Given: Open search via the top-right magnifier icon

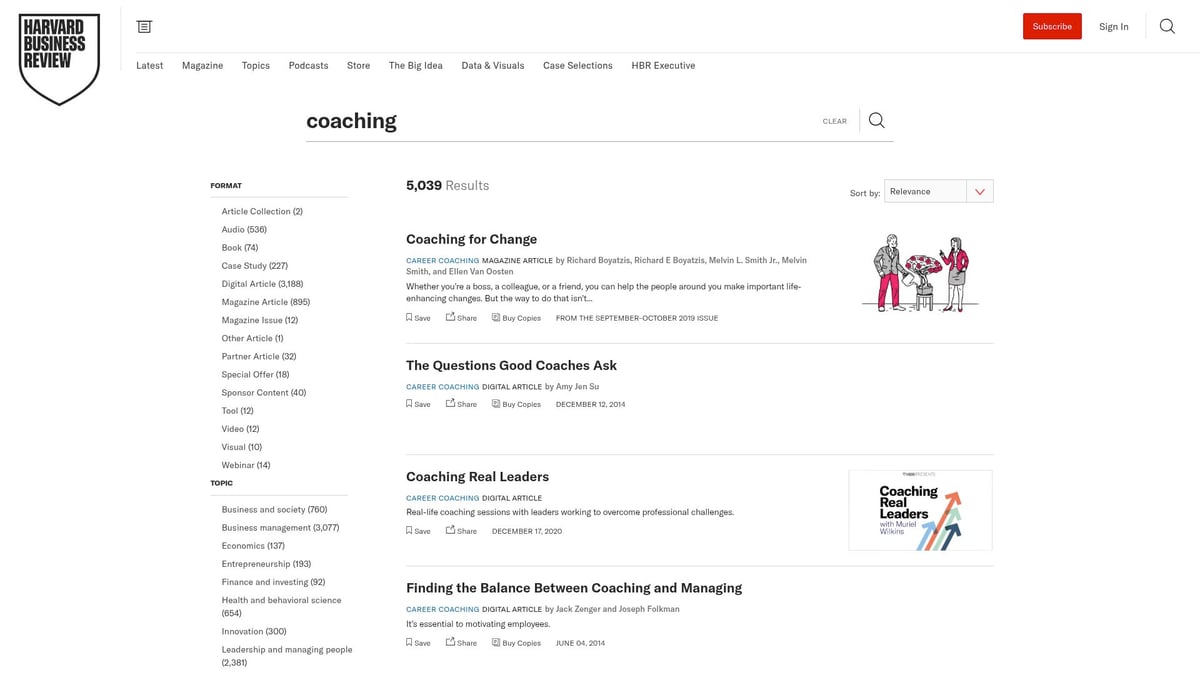Looking at the screenshot, I should coord(1167,26).
